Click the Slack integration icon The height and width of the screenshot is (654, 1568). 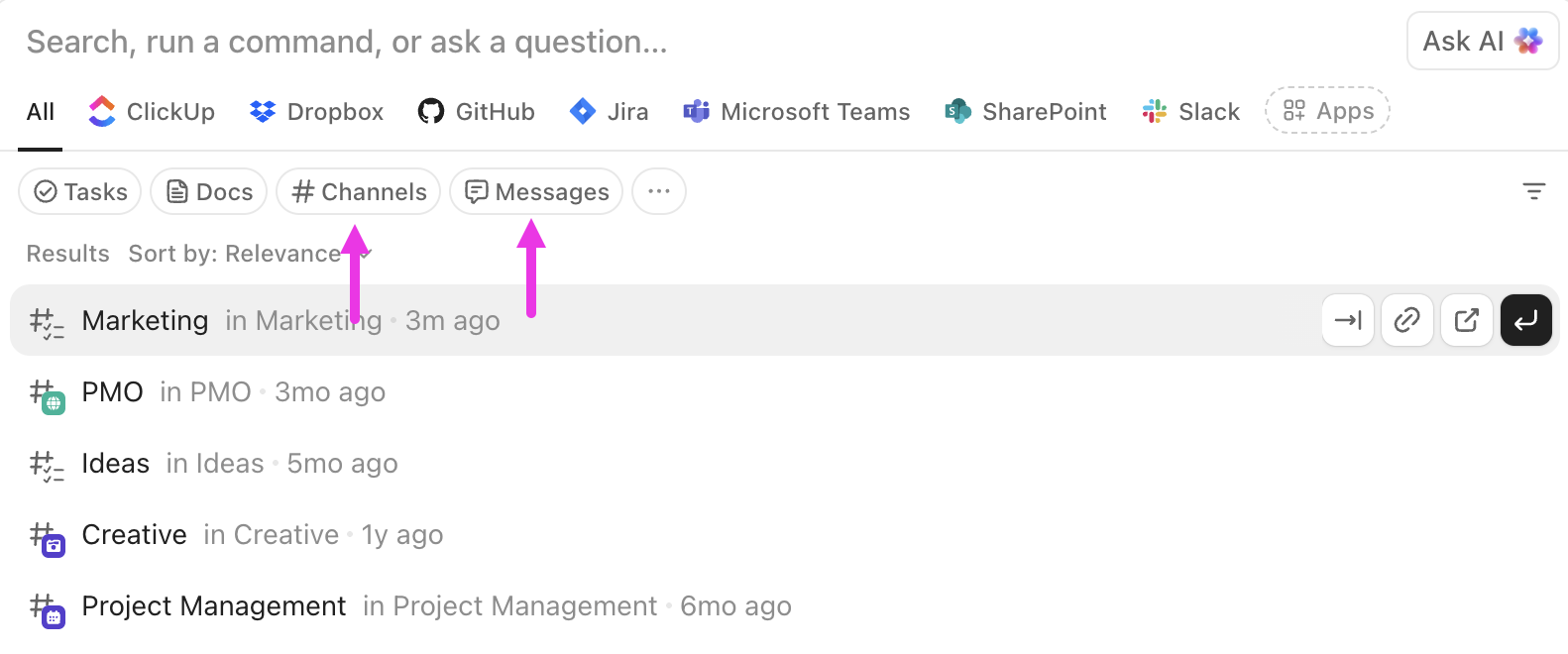coord(1153,111)
